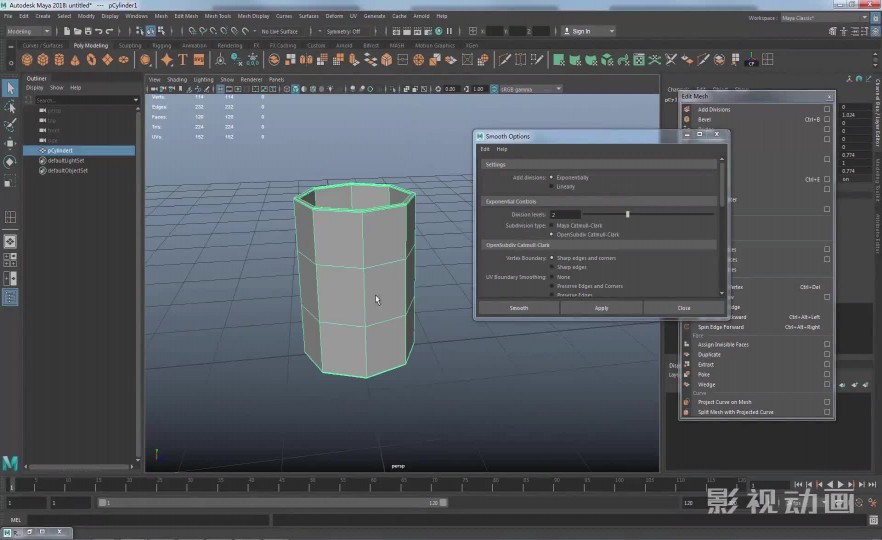Viewport: 882px width, 540px height.
Task: Click the Redo arrow icon
Action: pos(109,31)
